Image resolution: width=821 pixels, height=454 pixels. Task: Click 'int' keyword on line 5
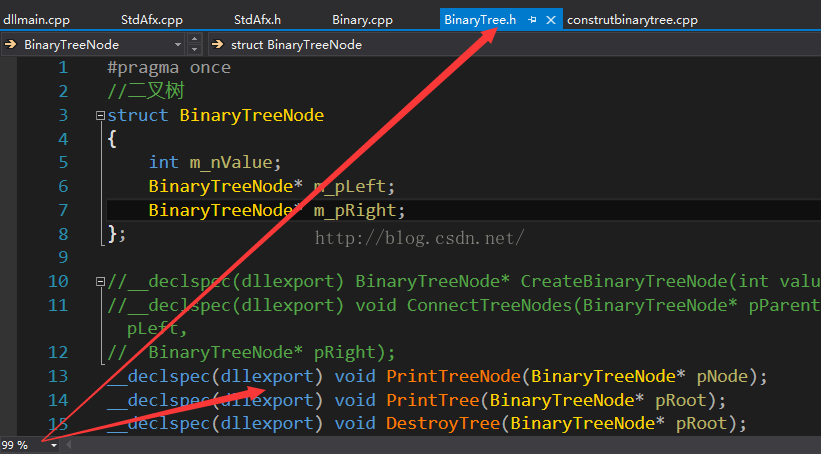tap(164, 162)
